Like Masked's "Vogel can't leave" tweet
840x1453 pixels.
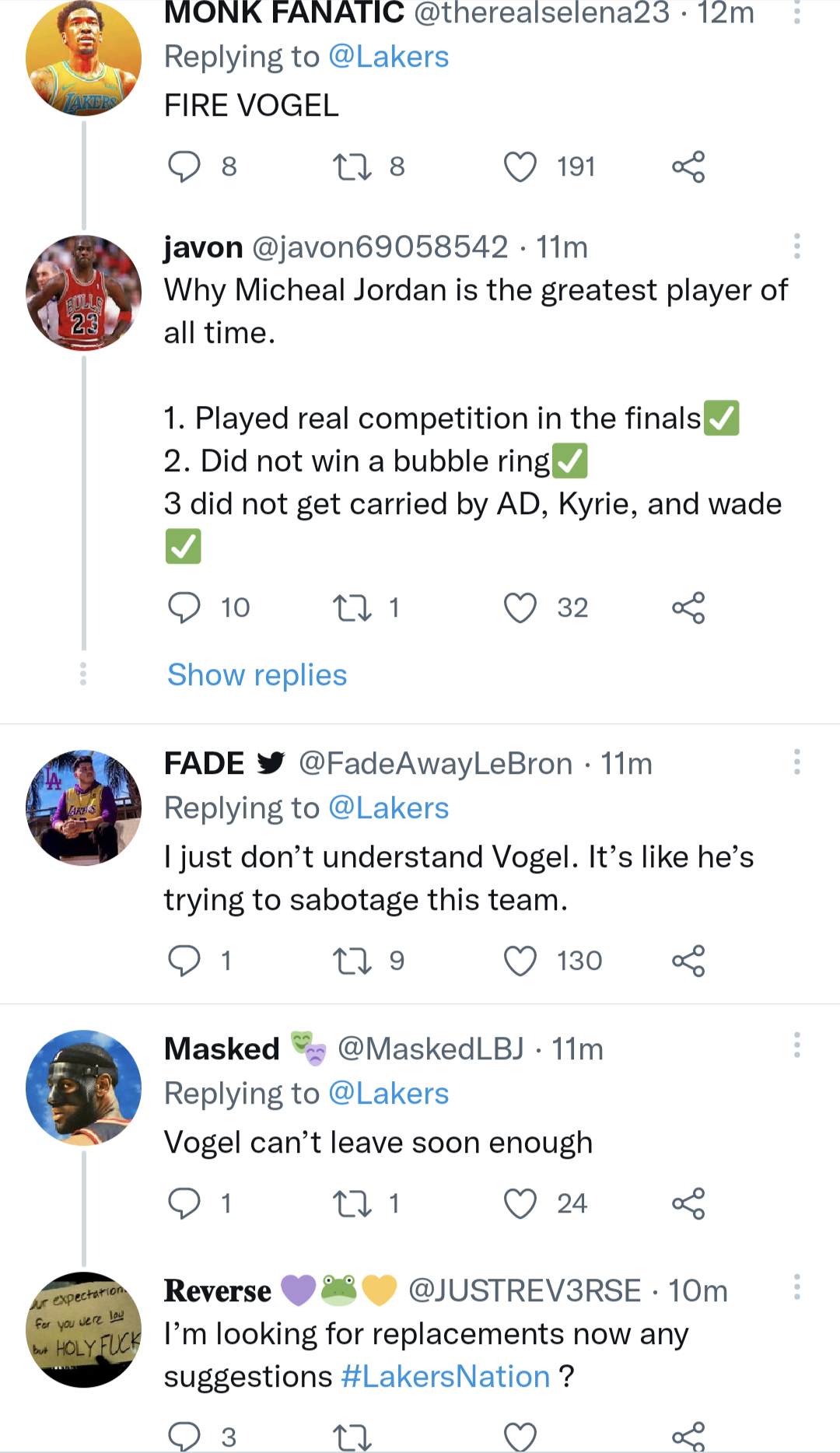[x=520, y=1203]
